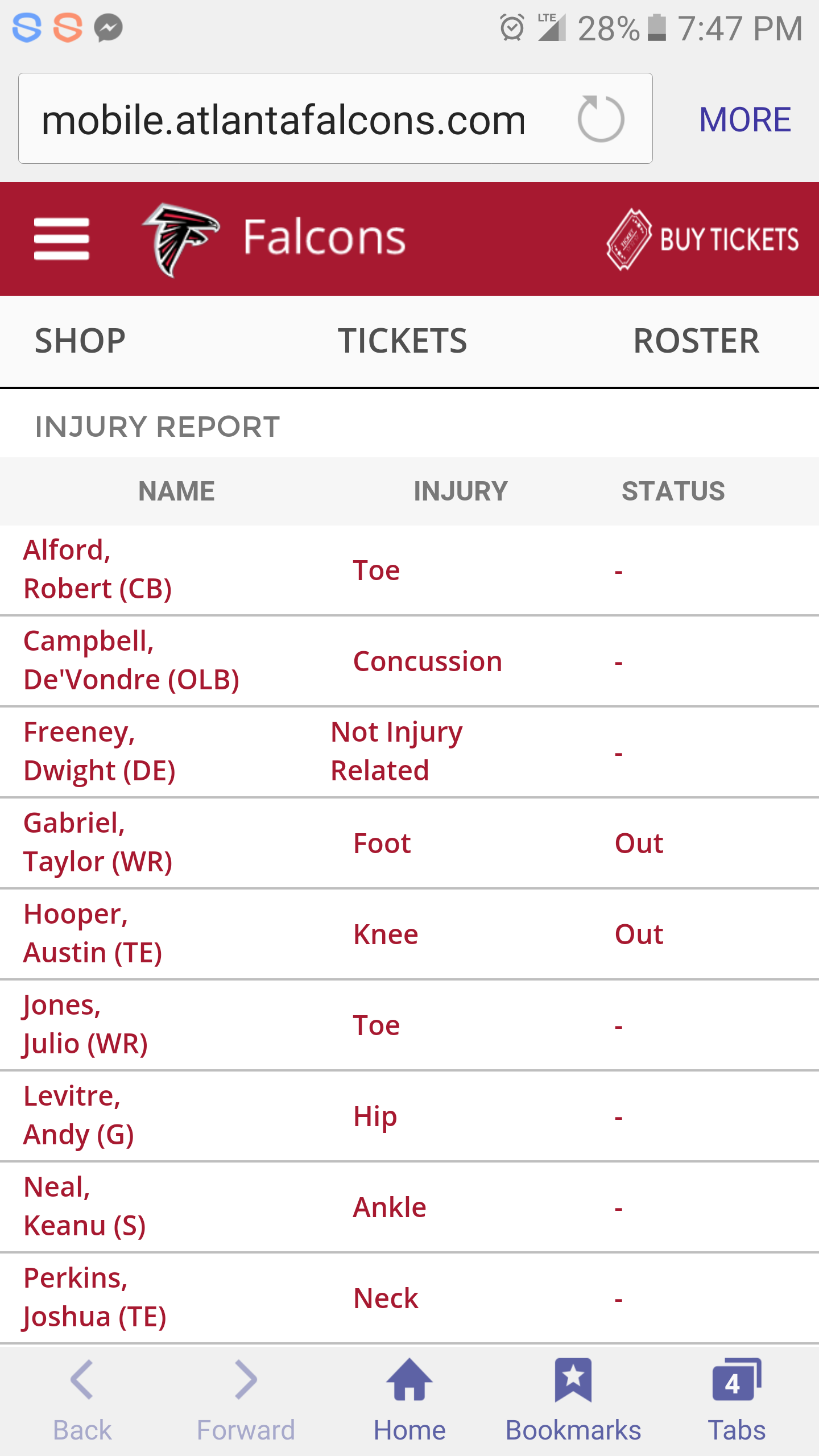The height and width of the screenshot is (1456, 819).
Task: Go to browser Home
Action: 409,1400
